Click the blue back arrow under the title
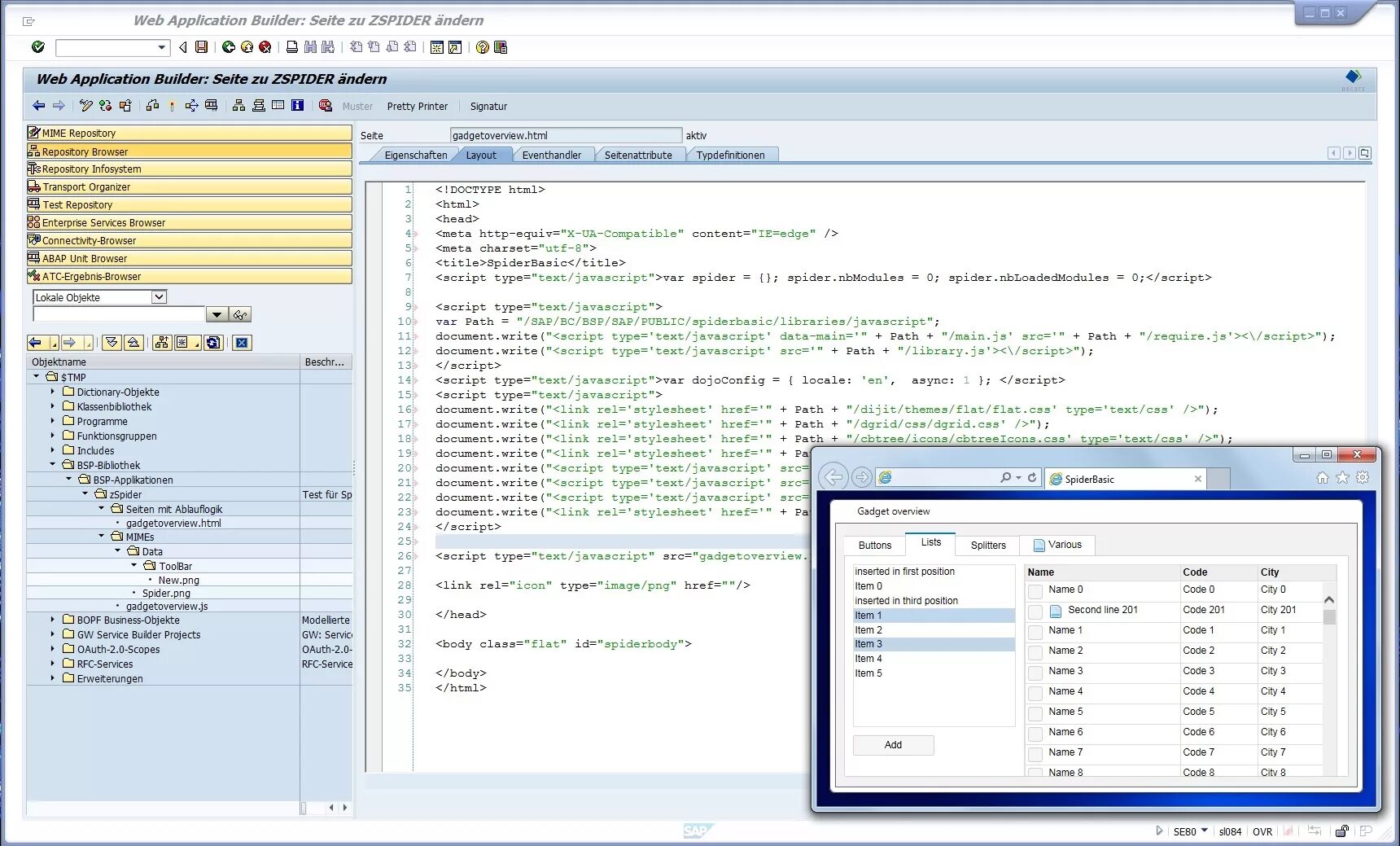The width and height of the screenshot is (1400, 846). [x=39, y=106]
